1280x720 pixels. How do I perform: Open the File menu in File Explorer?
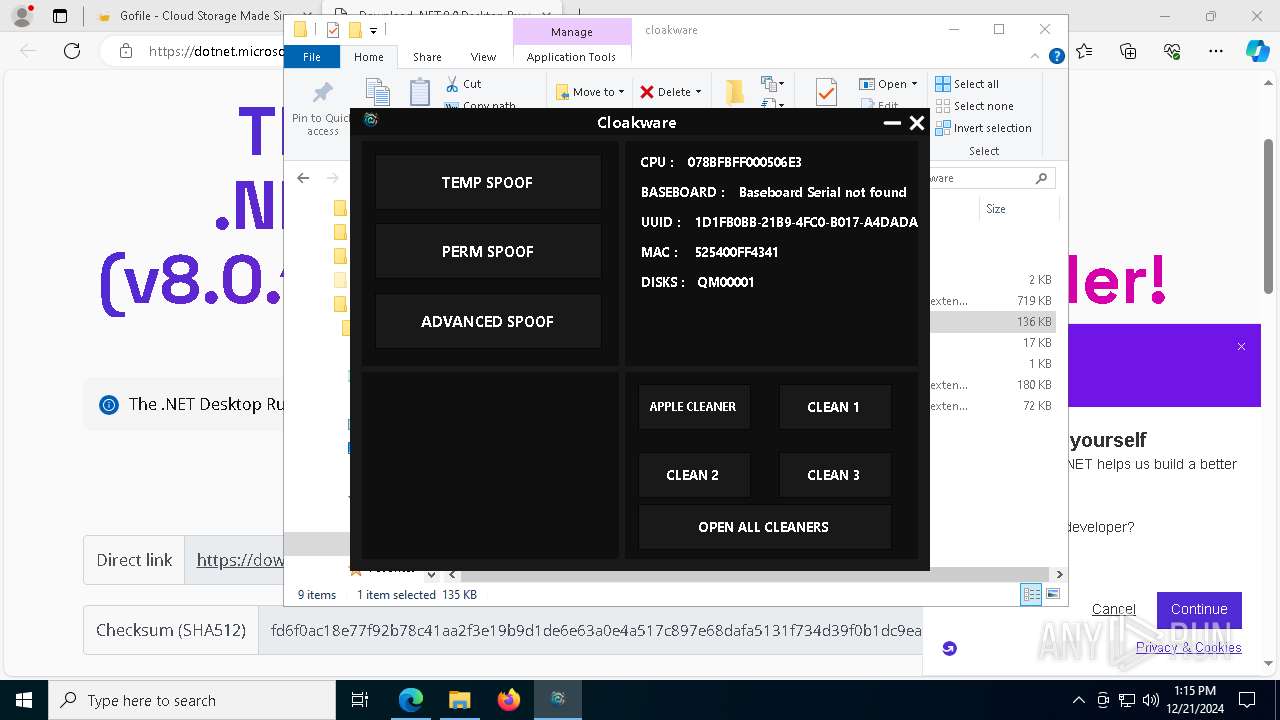(312, 57)
